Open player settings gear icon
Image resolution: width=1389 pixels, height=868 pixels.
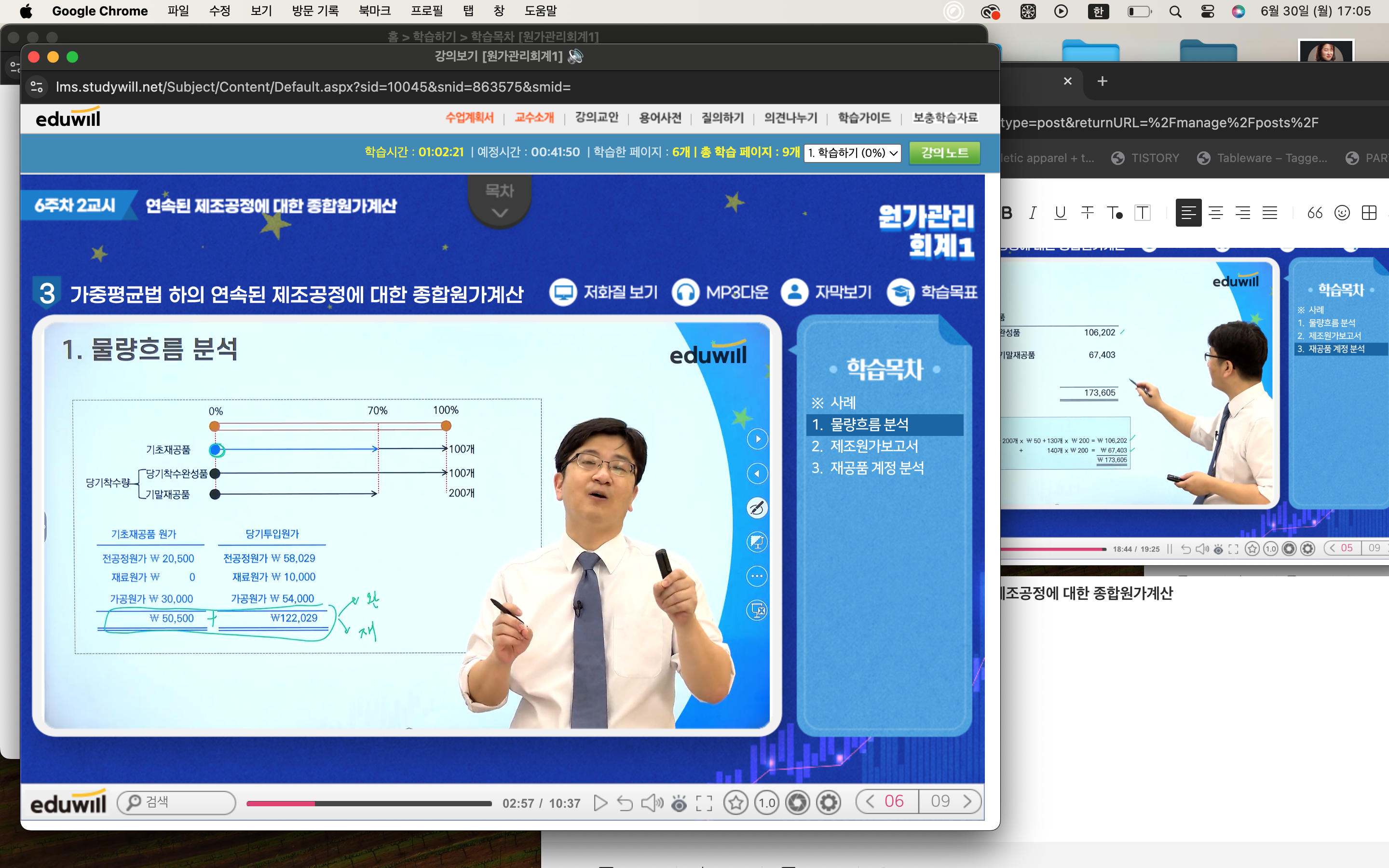coord(828,802)
